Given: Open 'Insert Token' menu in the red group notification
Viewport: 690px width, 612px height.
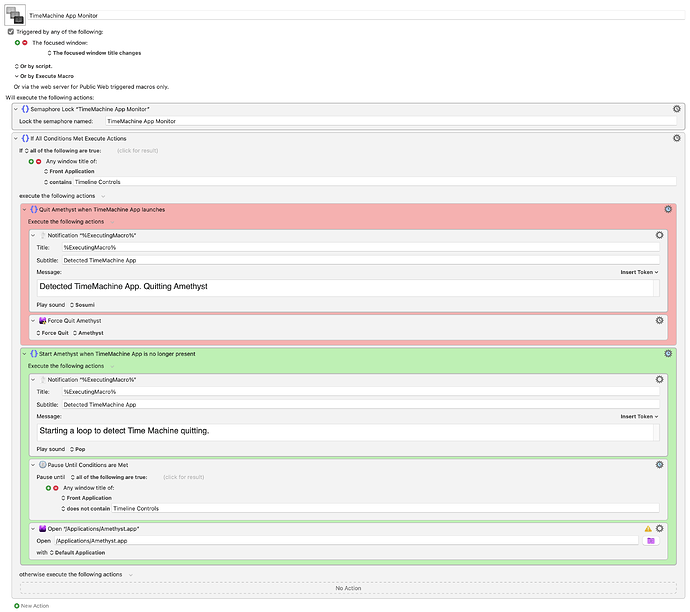Looking at the screenshot, I should (x=639, y=272).
